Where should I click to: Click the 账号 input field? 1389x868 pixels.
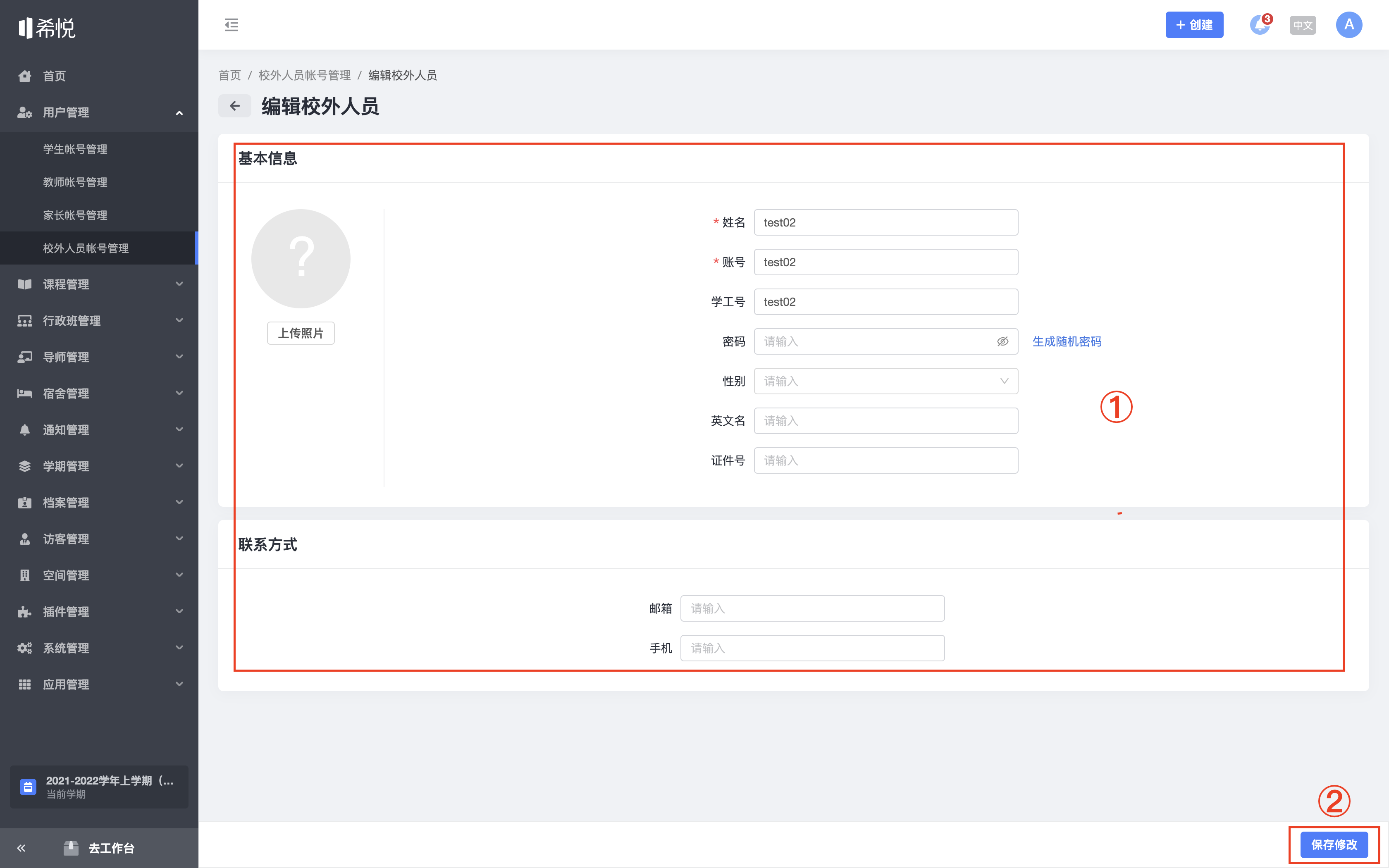click(x=885, y=262)
